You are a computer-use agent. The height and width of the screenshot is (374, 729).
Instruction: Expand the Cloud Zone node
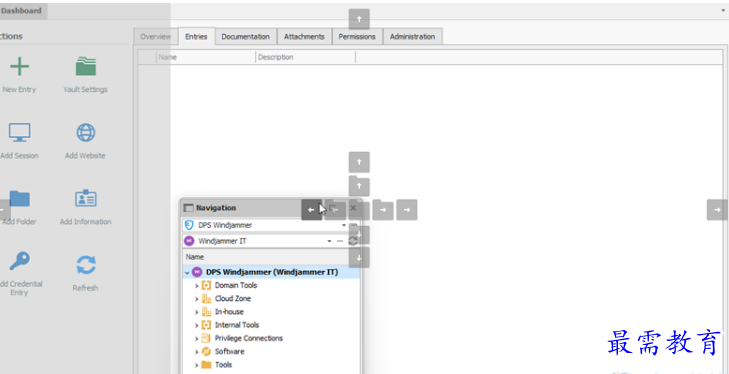197,299
